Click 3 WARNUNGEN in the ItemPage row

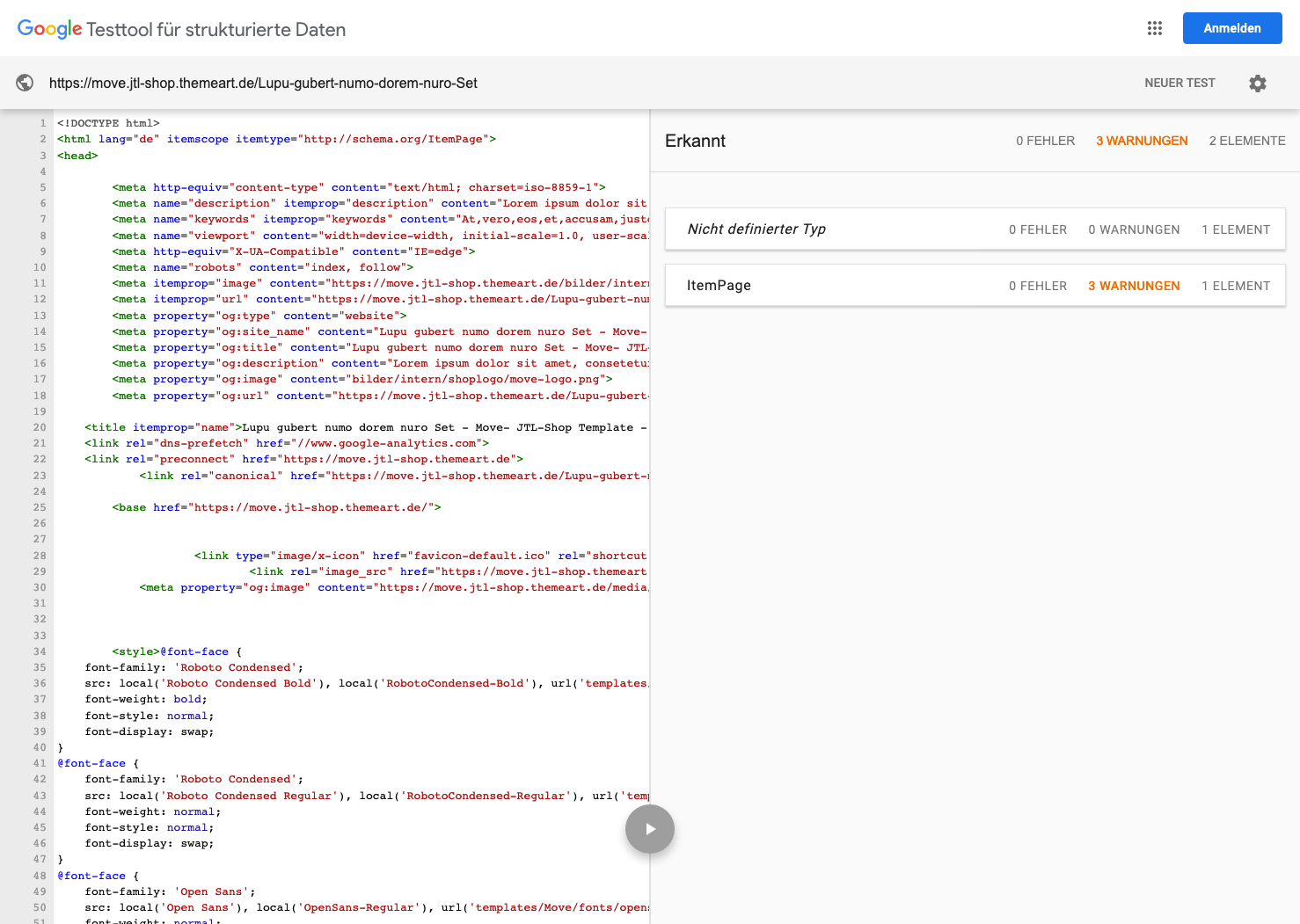[1134, 286]
